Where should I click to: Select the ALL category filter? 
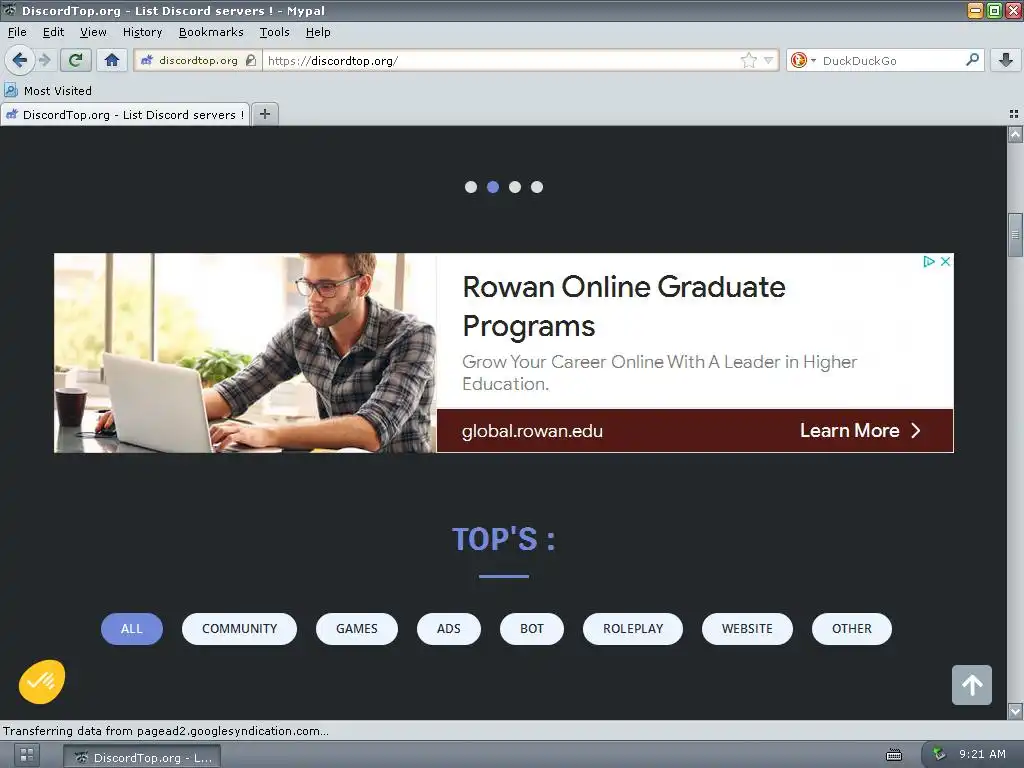[x=132, y=629]
